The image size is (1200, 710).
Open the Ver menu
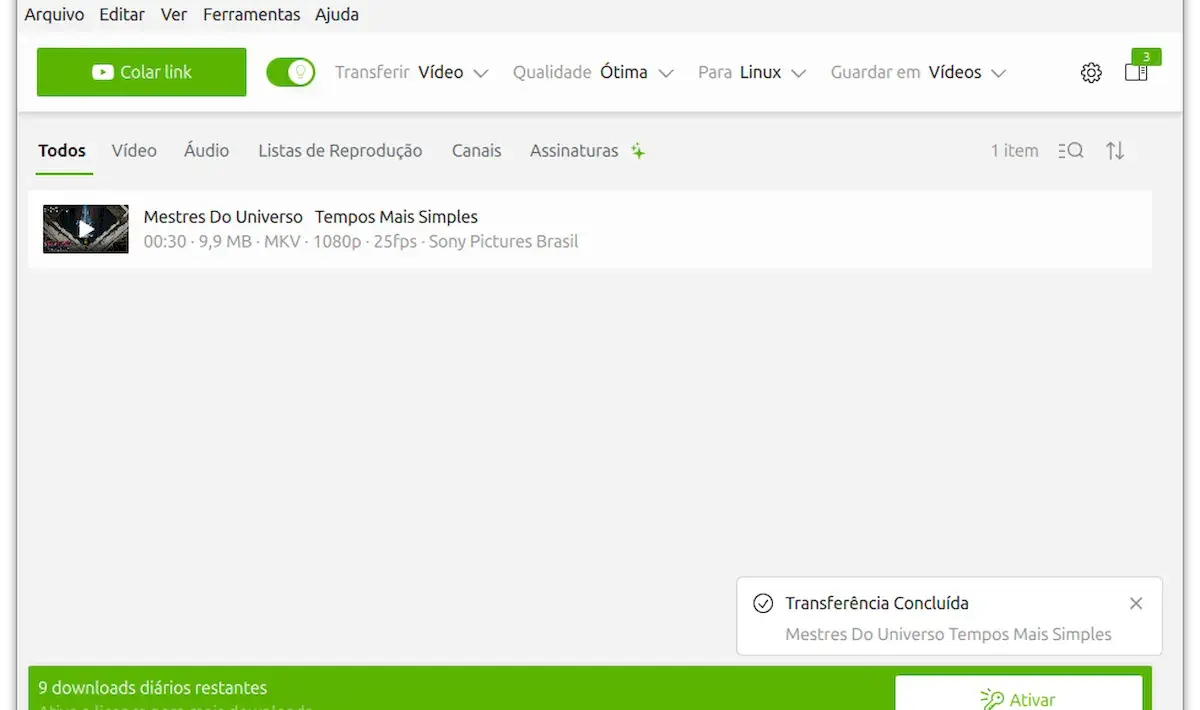tap(174, 14)
